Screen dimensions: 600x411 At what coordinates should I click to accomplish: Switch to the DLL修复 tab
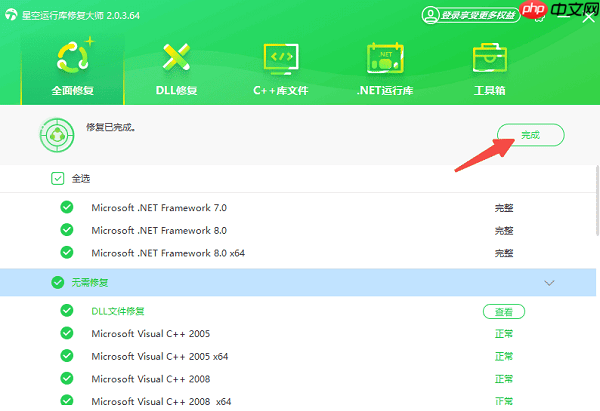[x=176, y=69]
